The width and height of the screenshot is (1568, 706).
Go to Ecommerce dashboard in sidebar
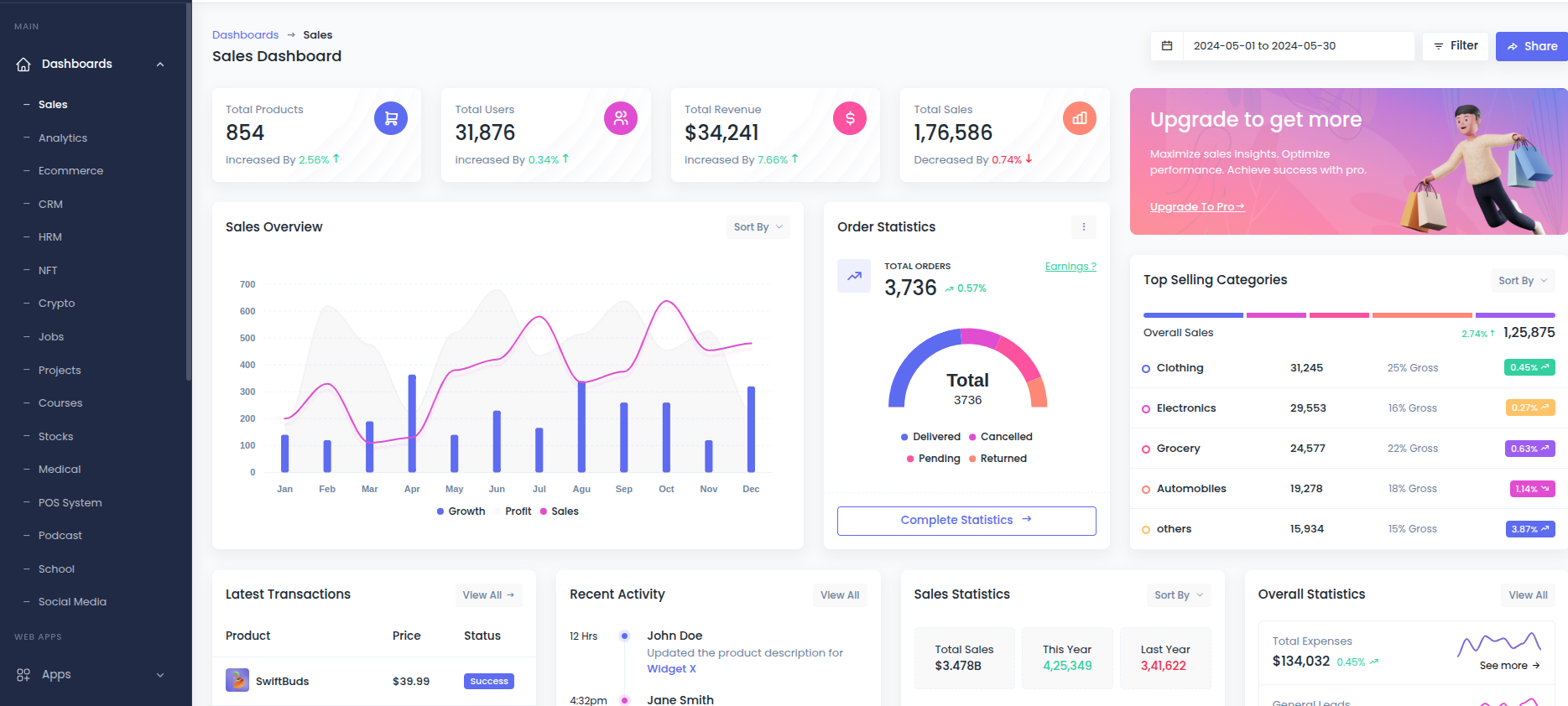point(70,171)
